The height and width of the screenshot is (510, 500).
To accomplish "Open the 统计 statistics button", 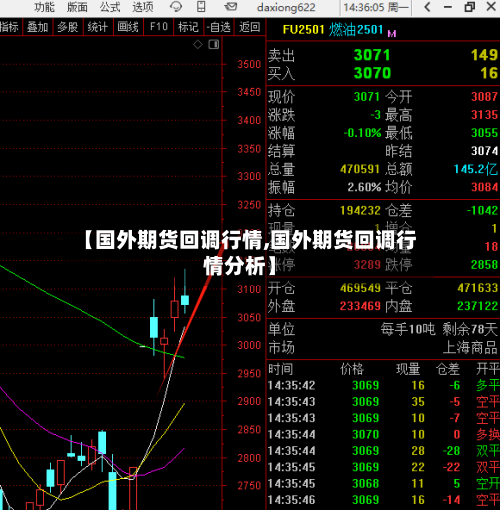I will [98, 27].
